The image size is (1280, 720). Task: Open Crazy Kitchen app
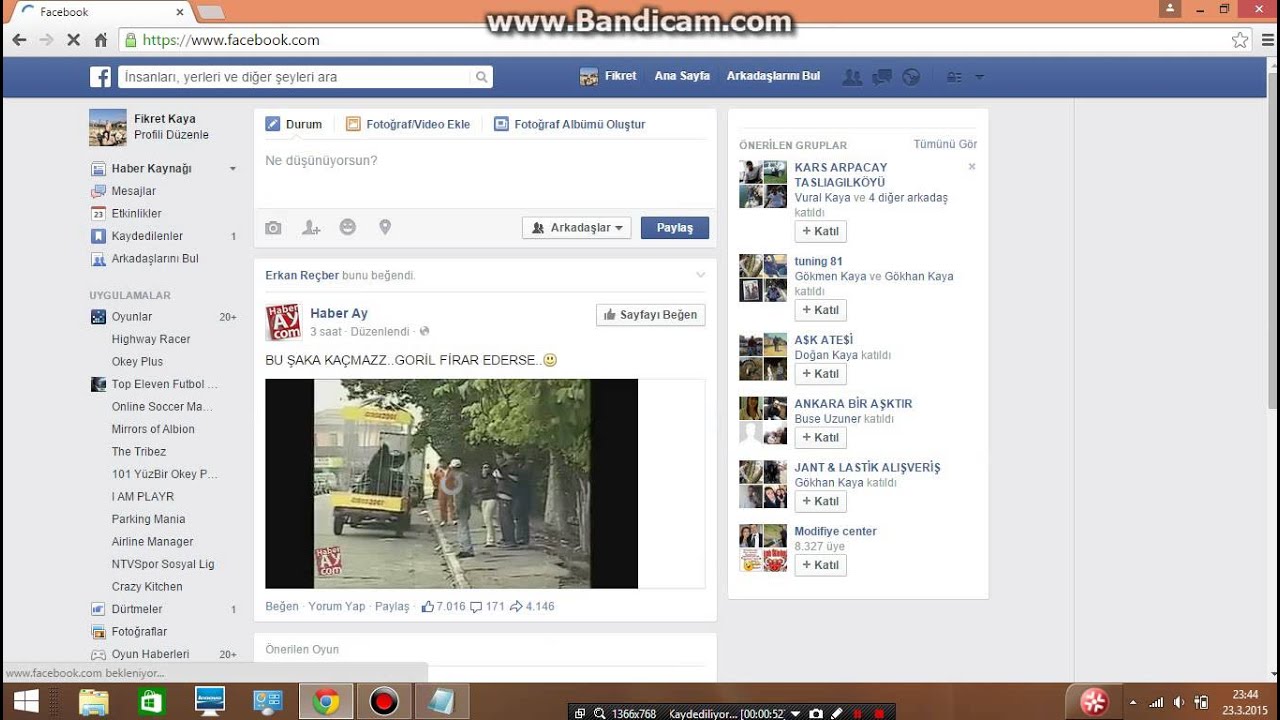click(147, 587)
